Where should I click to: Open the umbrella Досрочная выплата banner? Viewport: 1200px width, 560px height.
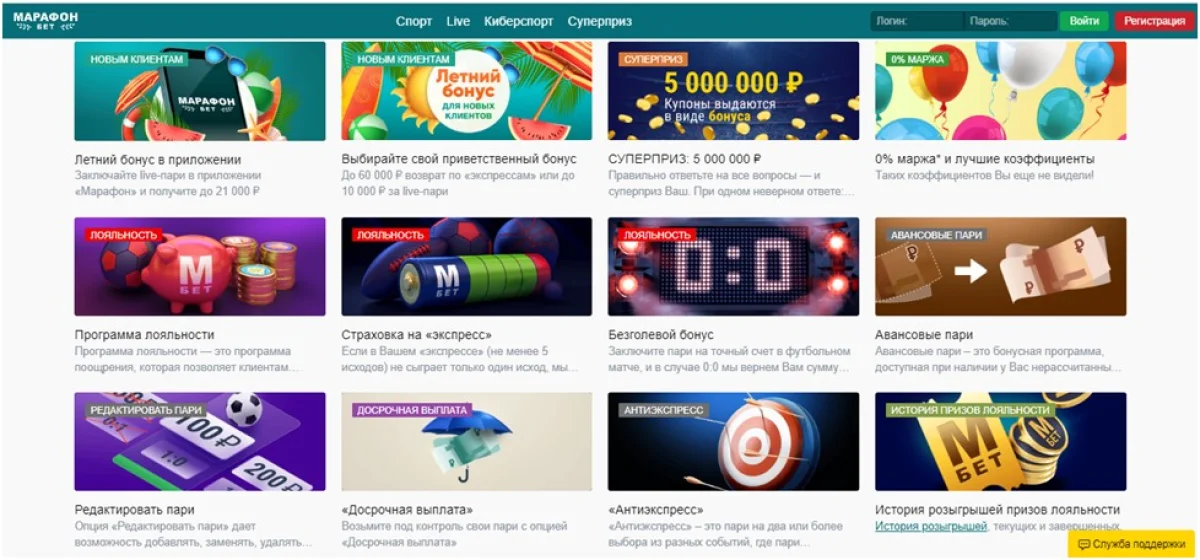click(x=466, y=442)
